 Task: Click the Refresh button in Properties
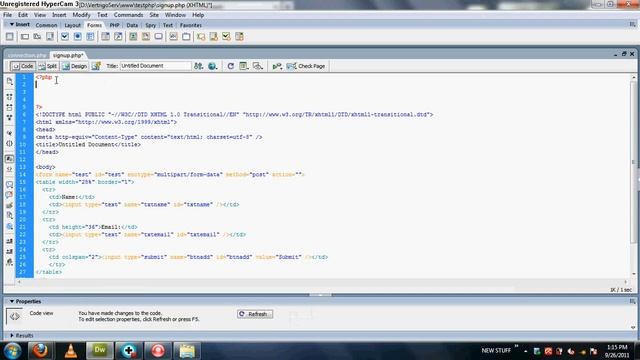coord(255,314)
